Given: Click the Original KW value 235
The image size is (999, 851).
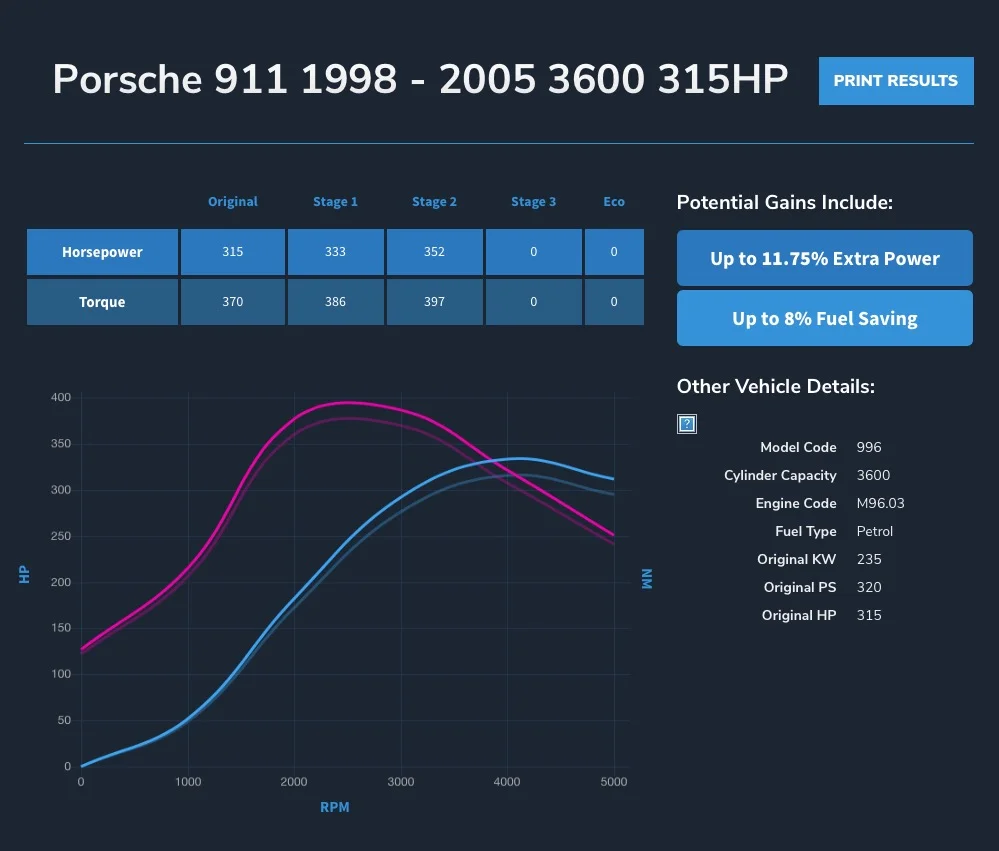Looking at the screenshot, I should click(x=869, y=559).
